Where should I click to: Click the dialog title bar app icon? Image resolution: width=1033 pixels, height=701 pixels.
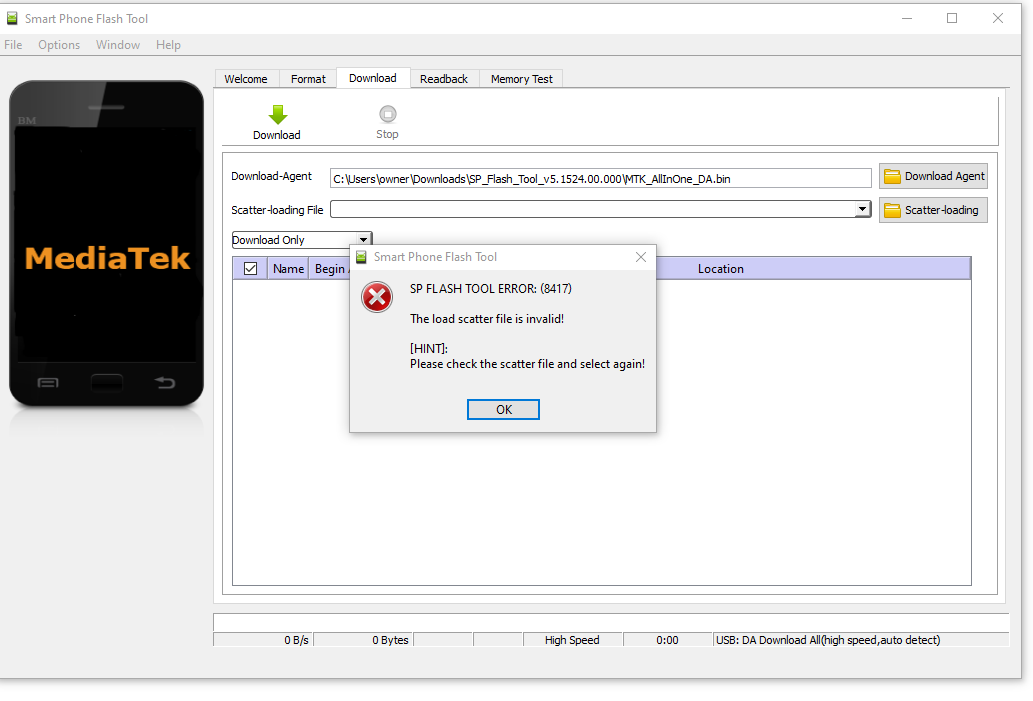(361, 257)
